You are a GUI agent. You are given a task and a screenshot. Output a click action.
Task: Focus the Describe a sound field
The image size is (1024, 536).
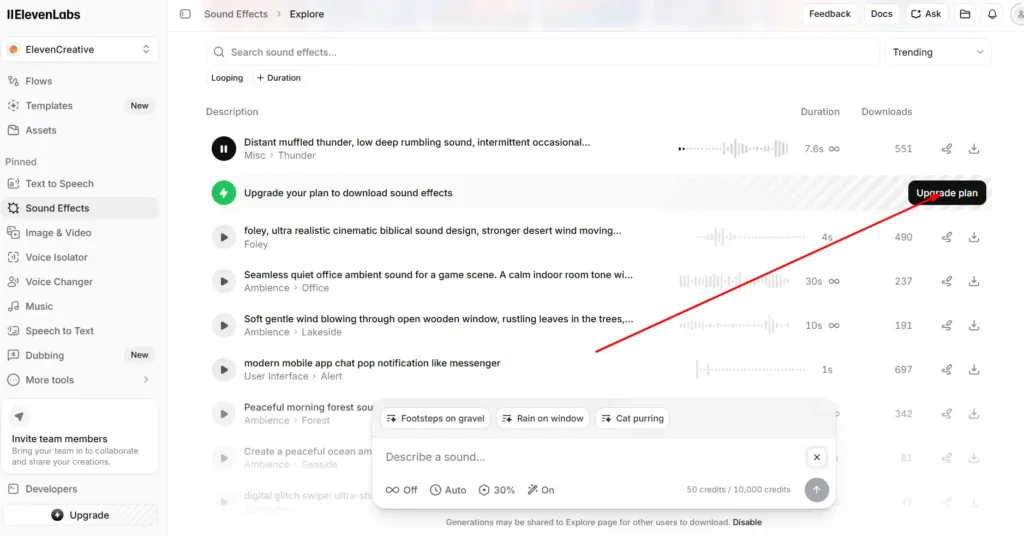click(x=591, y=457)
